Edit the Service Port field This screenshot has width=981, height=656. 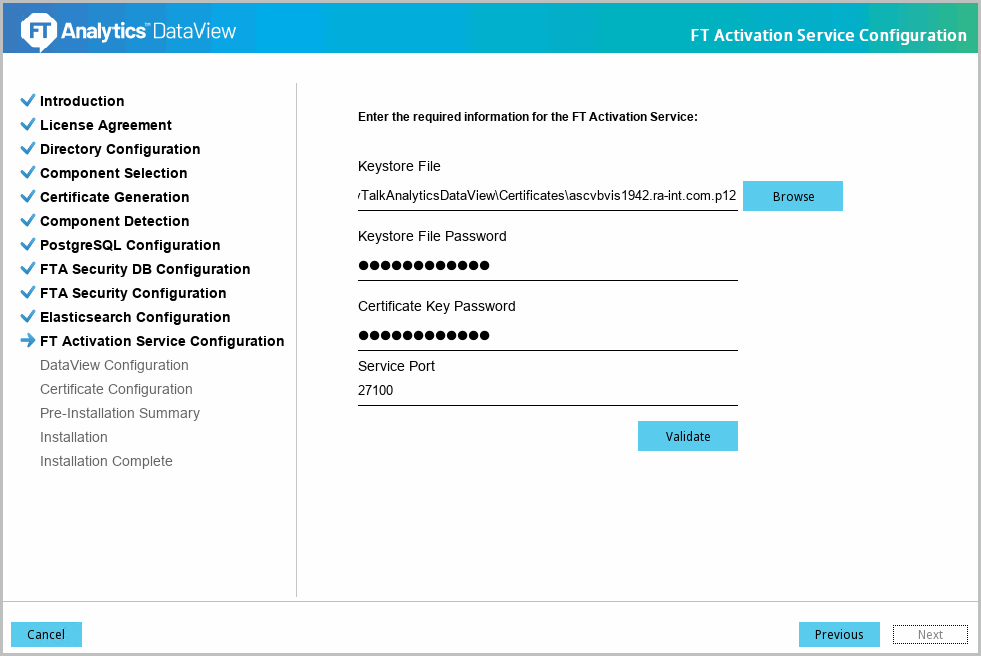[x=547, y=391]
